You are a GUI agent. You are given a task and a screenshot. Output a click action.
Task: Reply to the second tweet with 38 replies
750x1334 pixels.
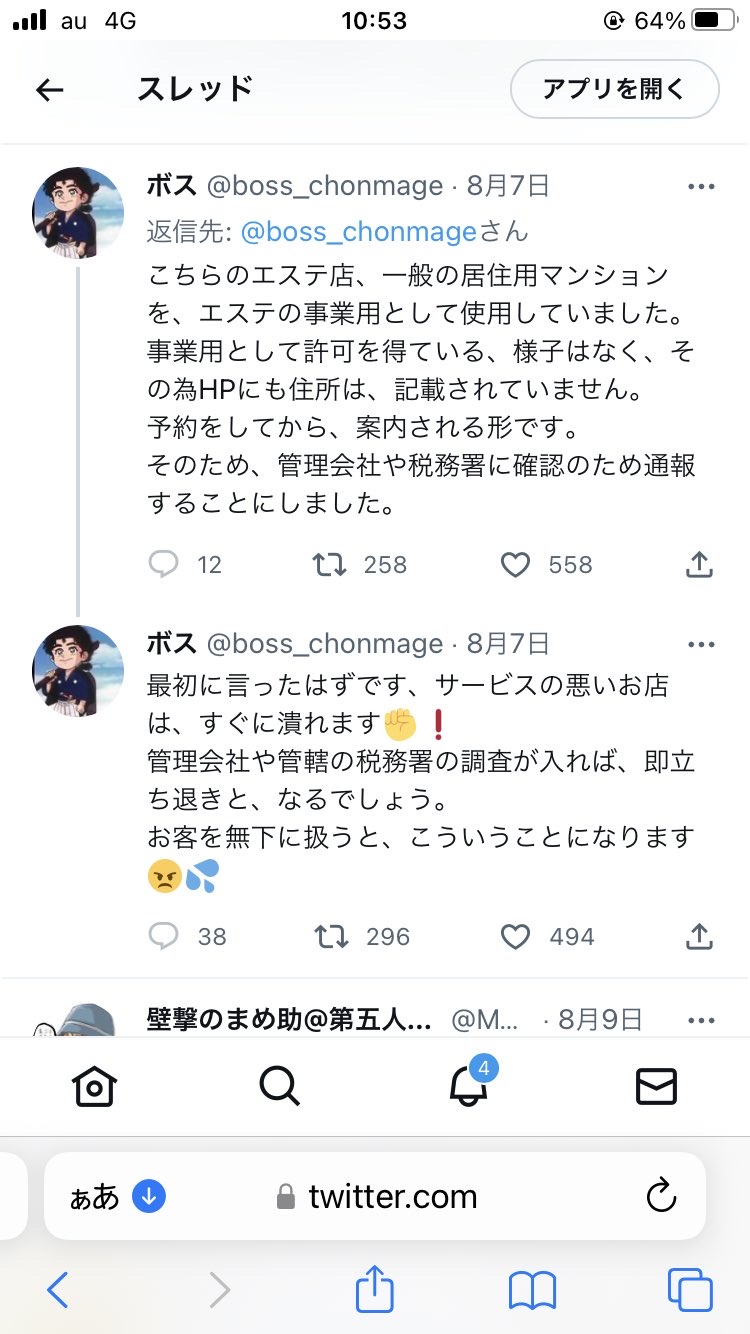(163, 936)
